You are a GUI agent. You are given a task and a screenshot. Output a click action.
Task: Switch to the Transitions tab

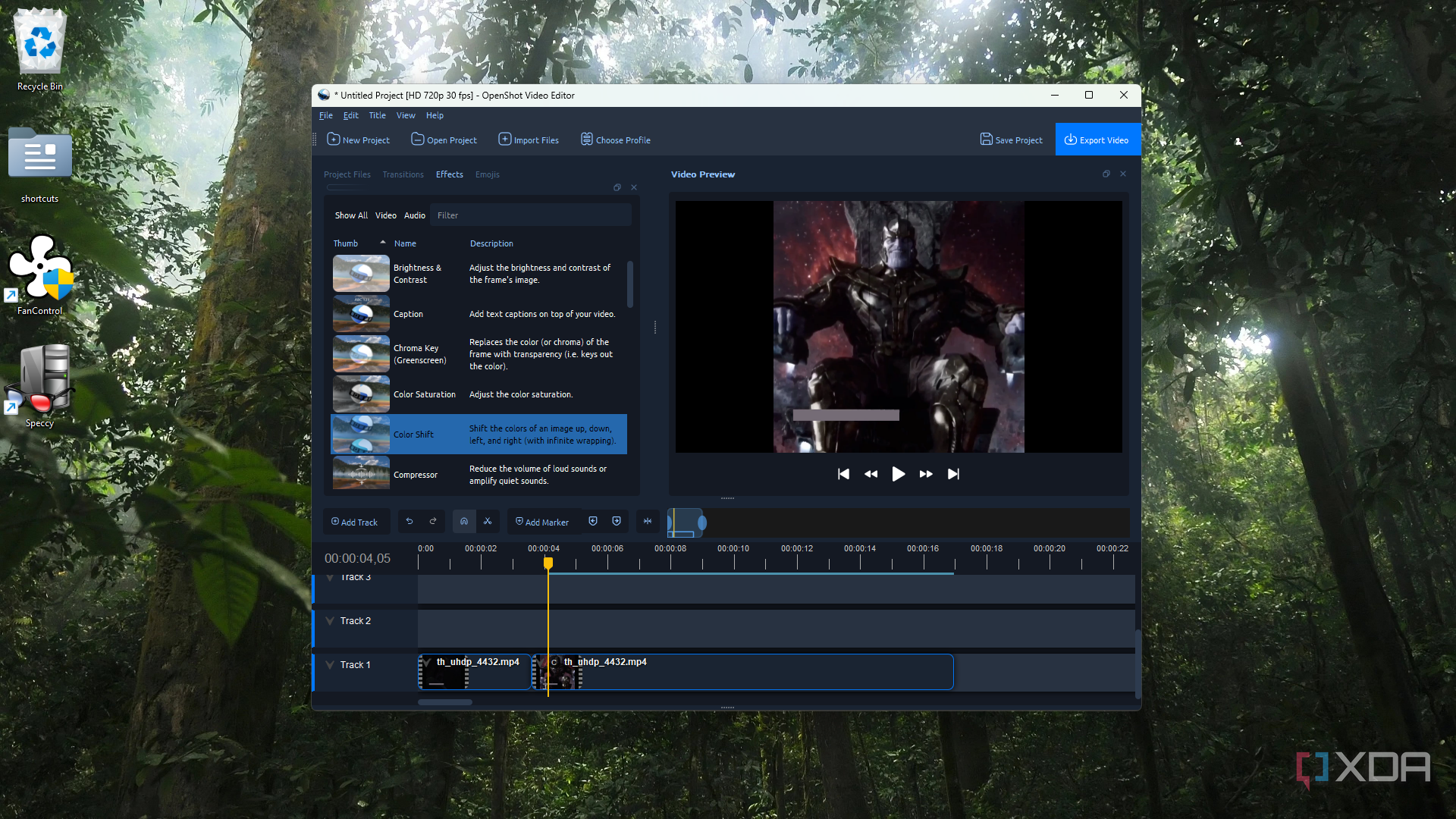pyautogui.click(x=403, y=174)
